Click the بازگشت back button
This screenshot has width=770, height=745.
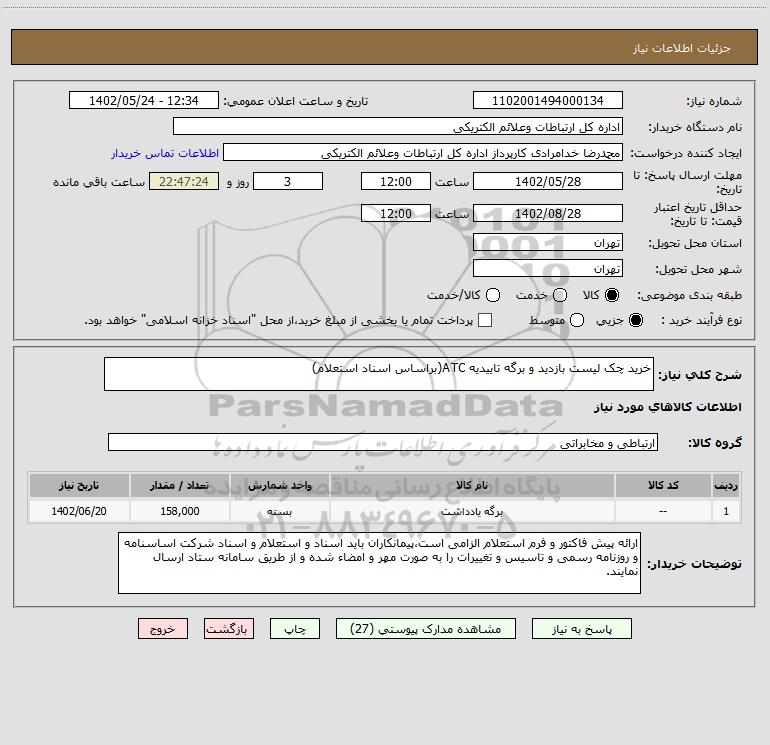pos(229,629)
